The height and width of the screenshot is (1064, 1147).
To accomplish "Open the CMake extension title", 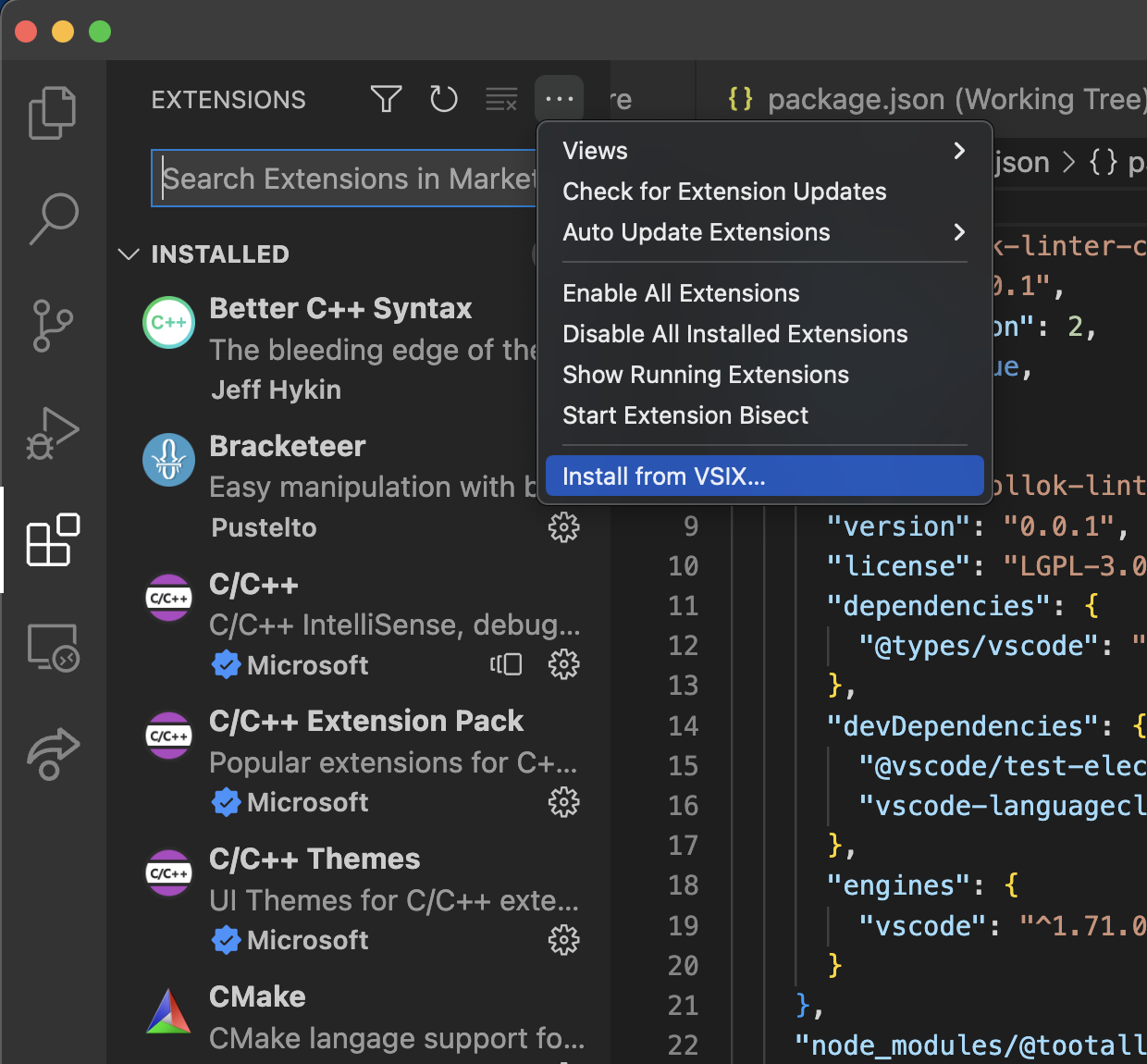I will 257,996.
